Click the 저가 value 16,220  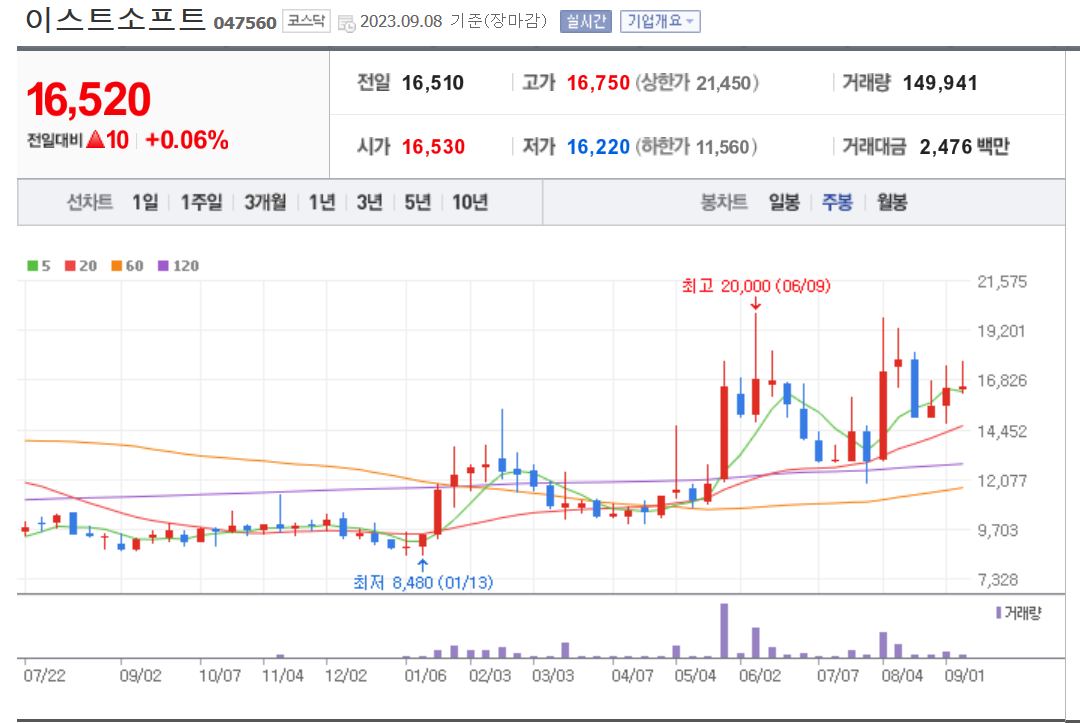pyautogui.click(x=598, y=147)
